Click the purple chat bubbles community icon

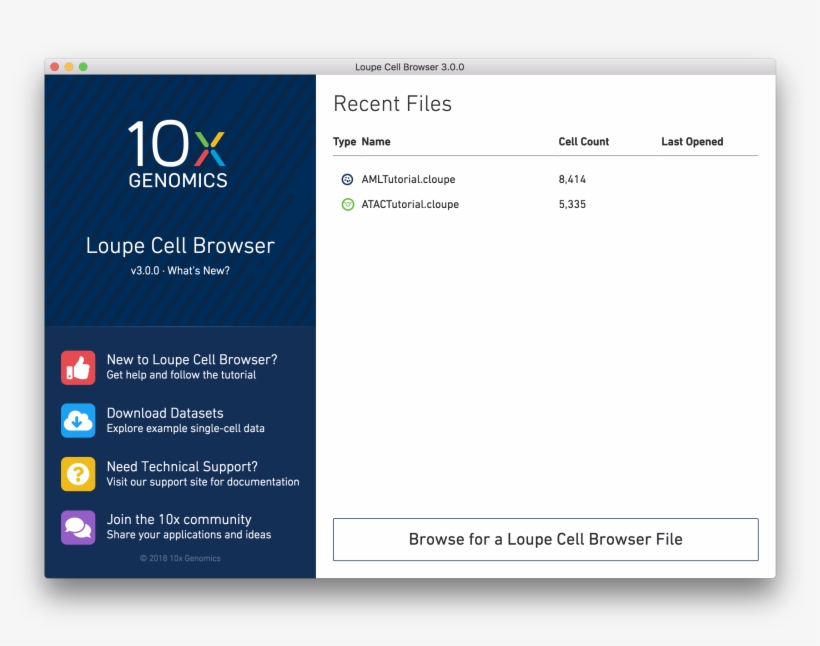(78, 527)
